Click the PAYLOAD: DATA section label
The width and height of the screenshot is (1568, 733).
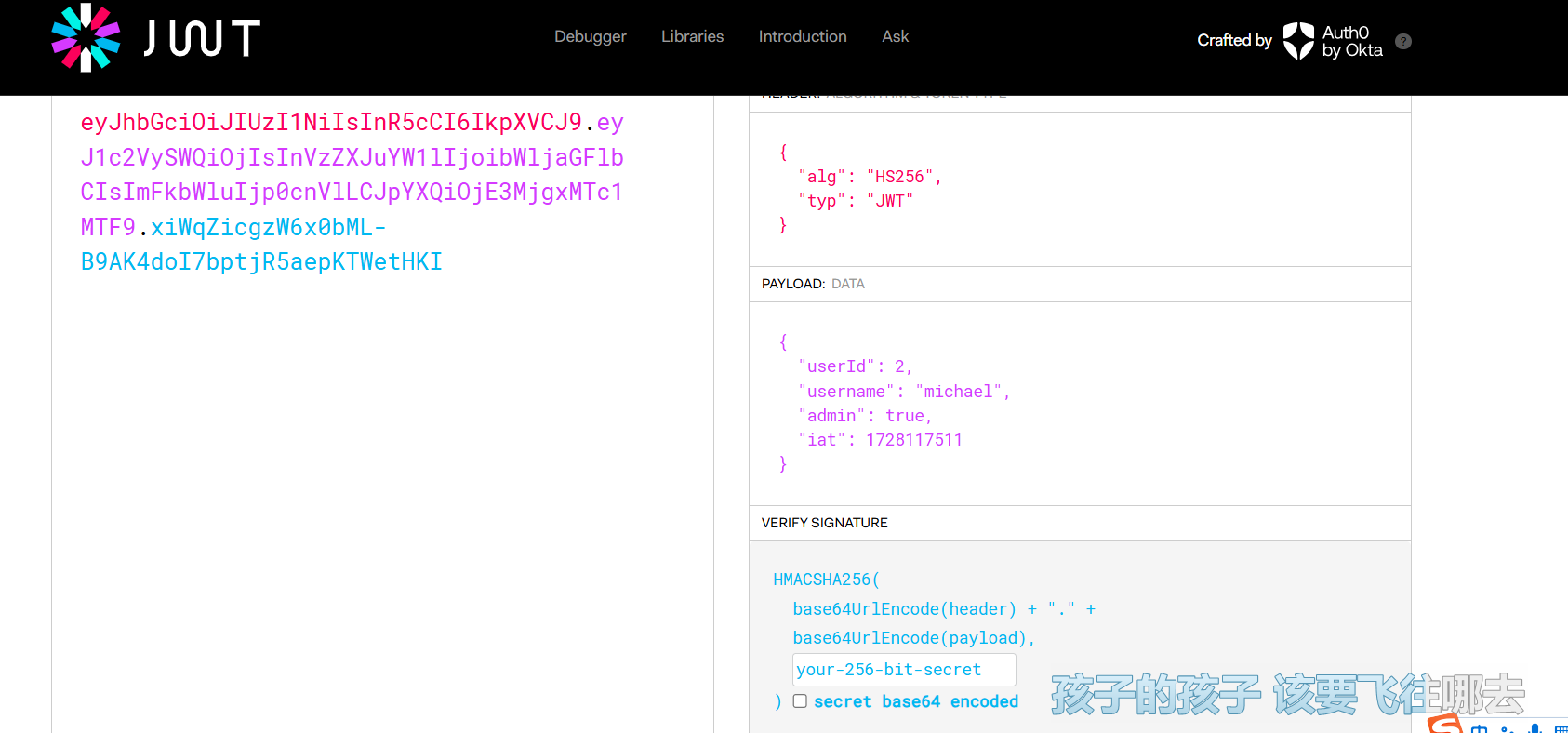pyautogui.click(x=813, y=284)
